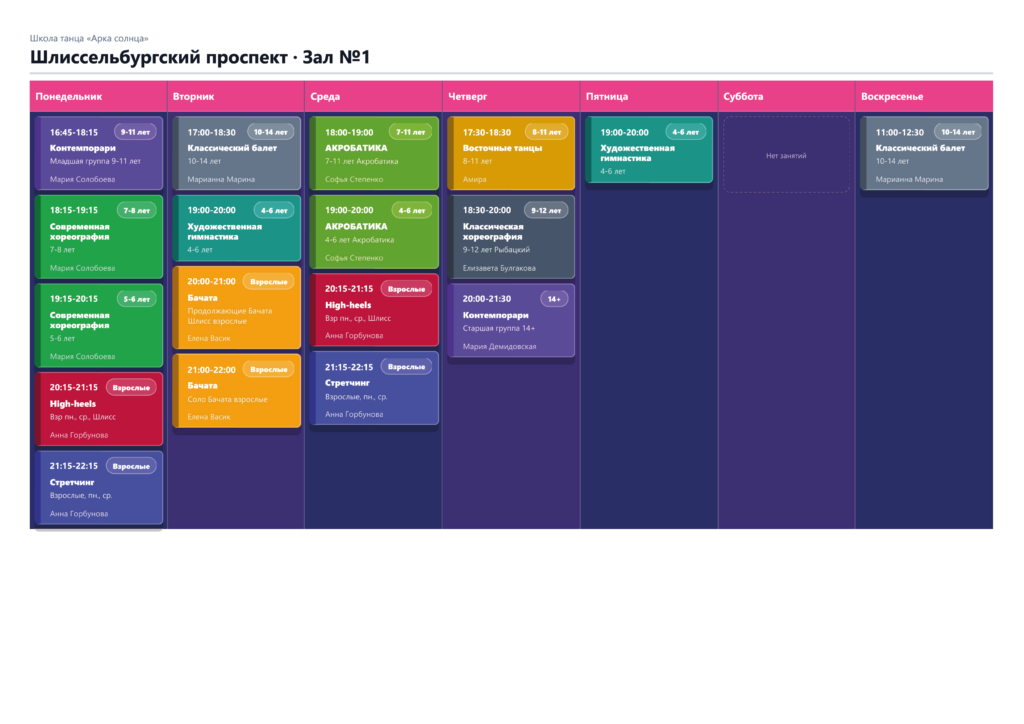Image resolution: width=1024 pixels, height=724 pixels.
Task: Select Tuesday 20:00-21:00 Бачата card
Action: 237,307
